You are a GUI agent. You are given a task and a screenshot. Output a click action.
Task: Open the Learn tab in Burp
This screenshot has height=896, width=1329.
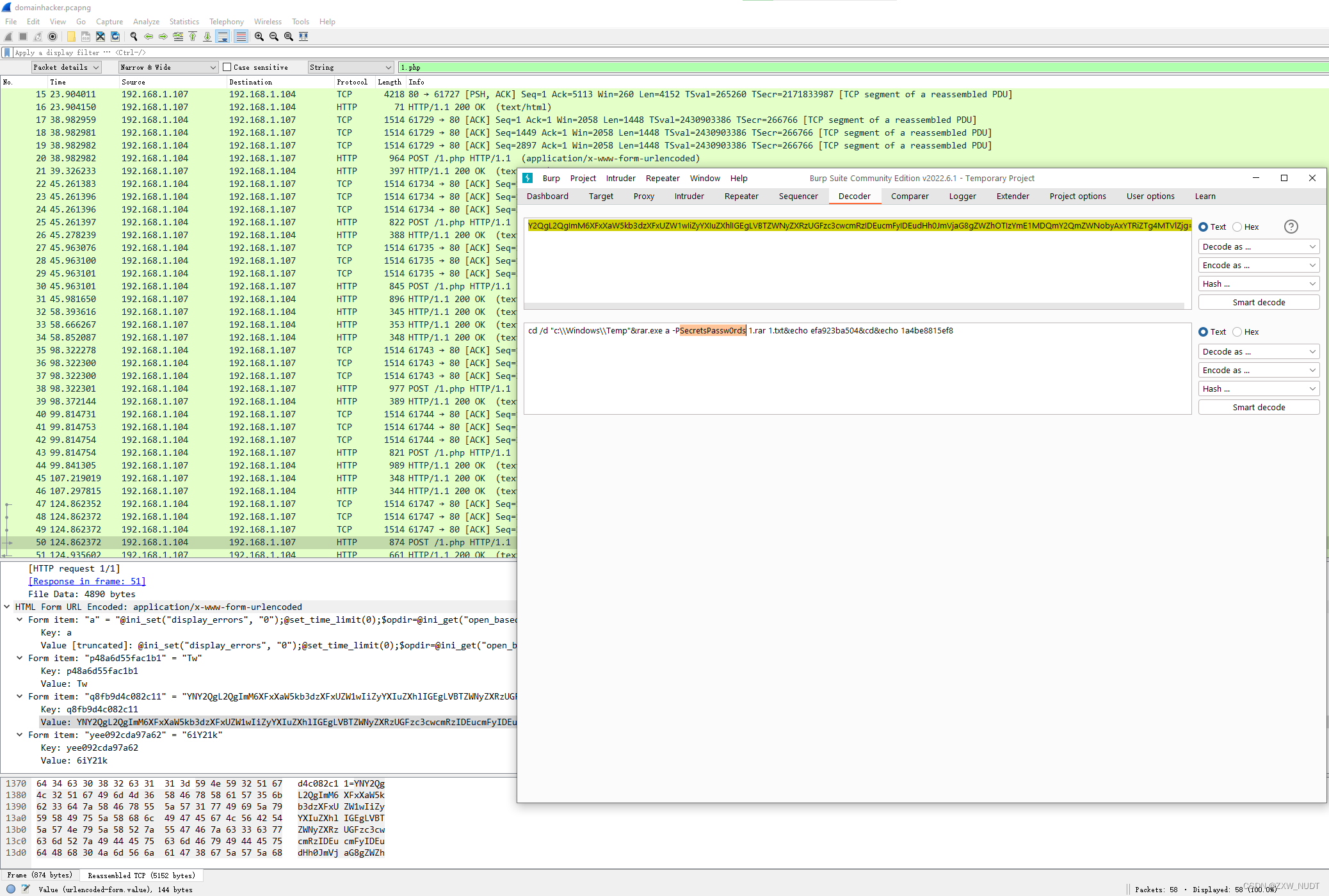(x=1205, y=196)
